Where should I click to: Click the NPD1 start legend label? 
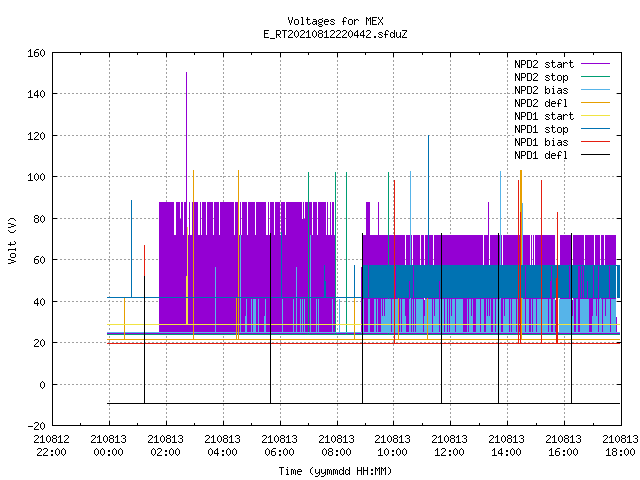click(x=544, y=116)
